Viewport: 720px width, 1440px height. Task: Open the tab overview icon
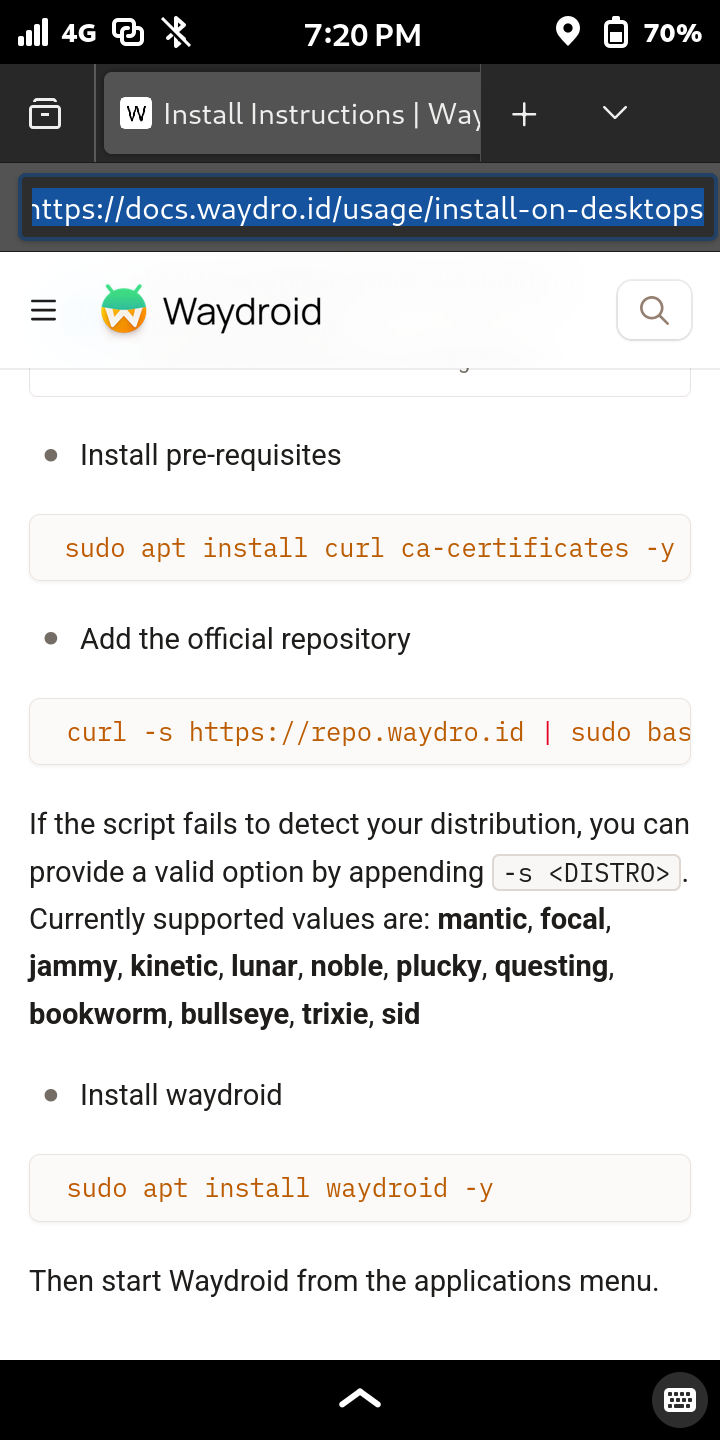45,114
